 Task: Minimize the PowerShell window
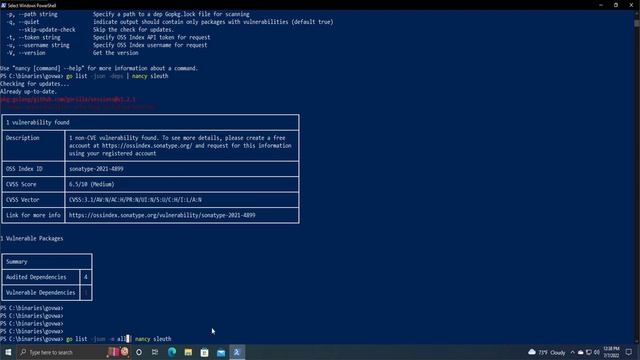tap(601, 5)
